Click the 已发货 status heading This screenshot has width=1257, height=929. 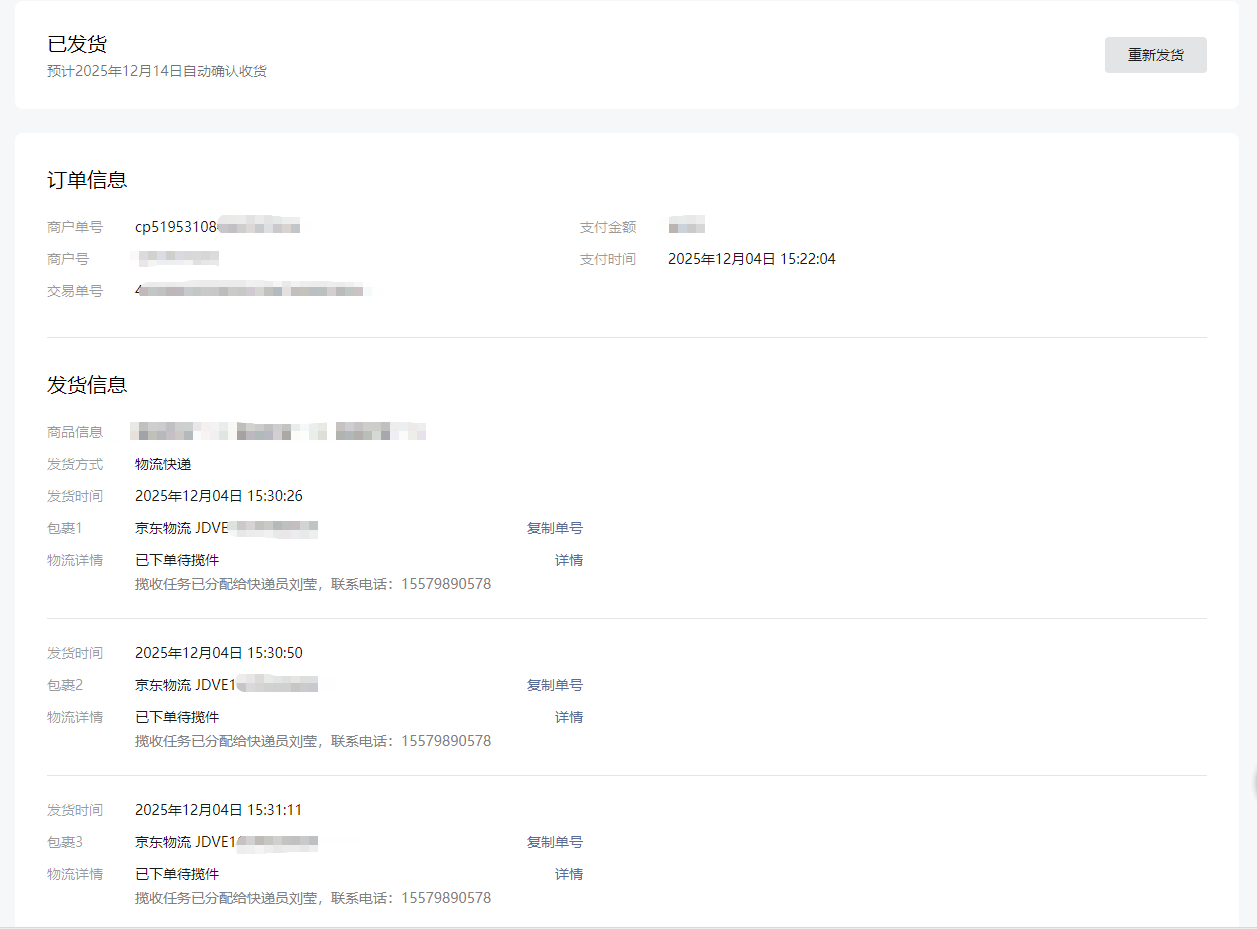77,44
